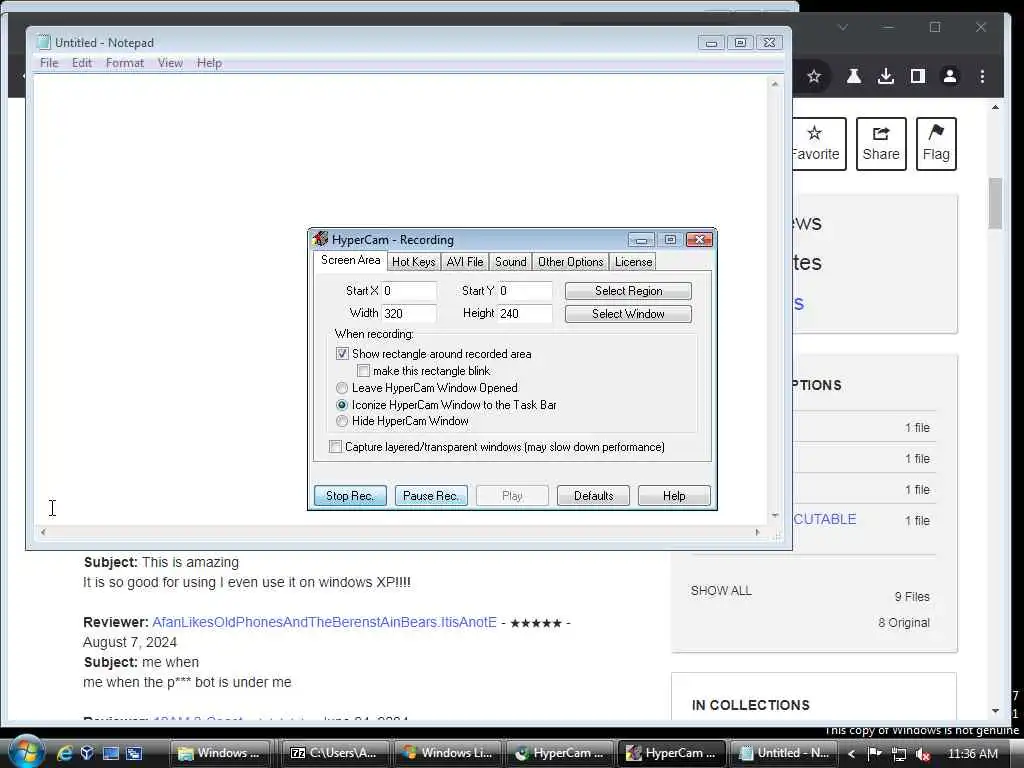
Task: Click the network tray icon
Action: coord(899,754)
